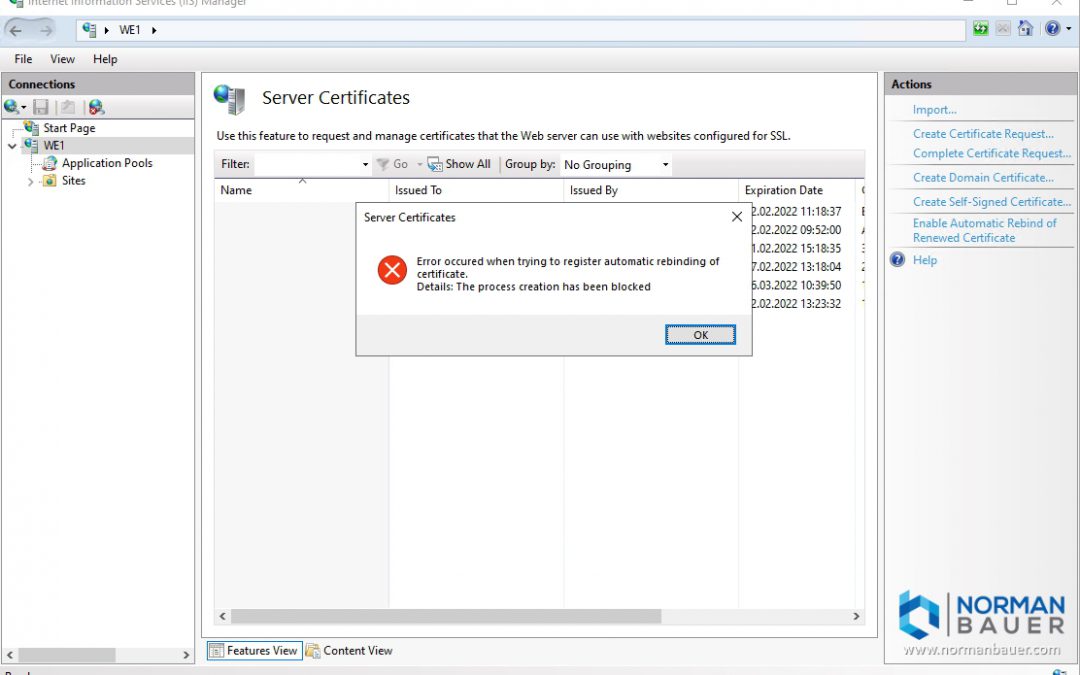This screenshot has height=675, width=1080.
Task: Open the View menu
Action: click(x=62, y=59)
